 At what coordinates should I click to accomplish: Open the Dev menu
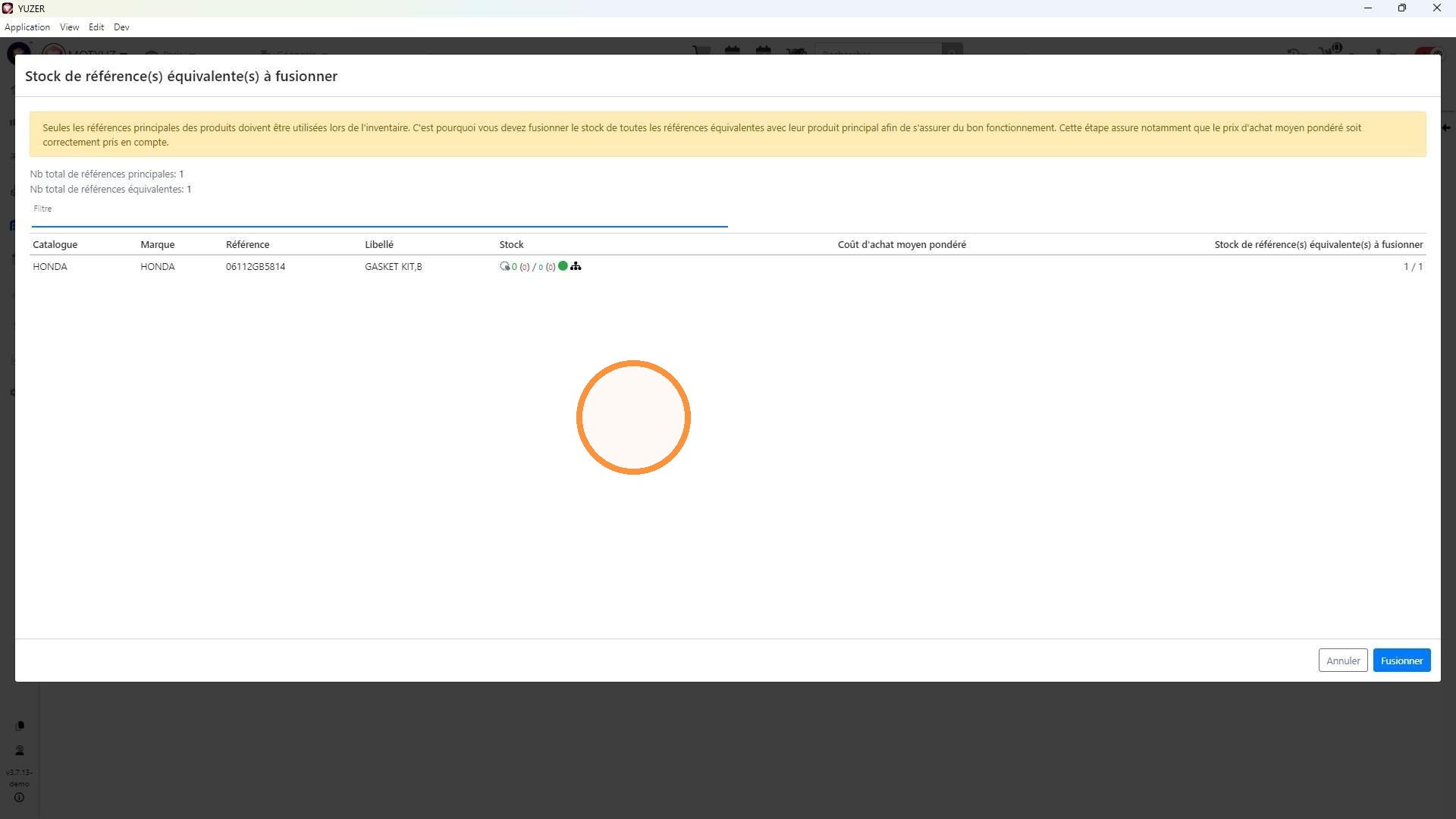pos(121,27)
